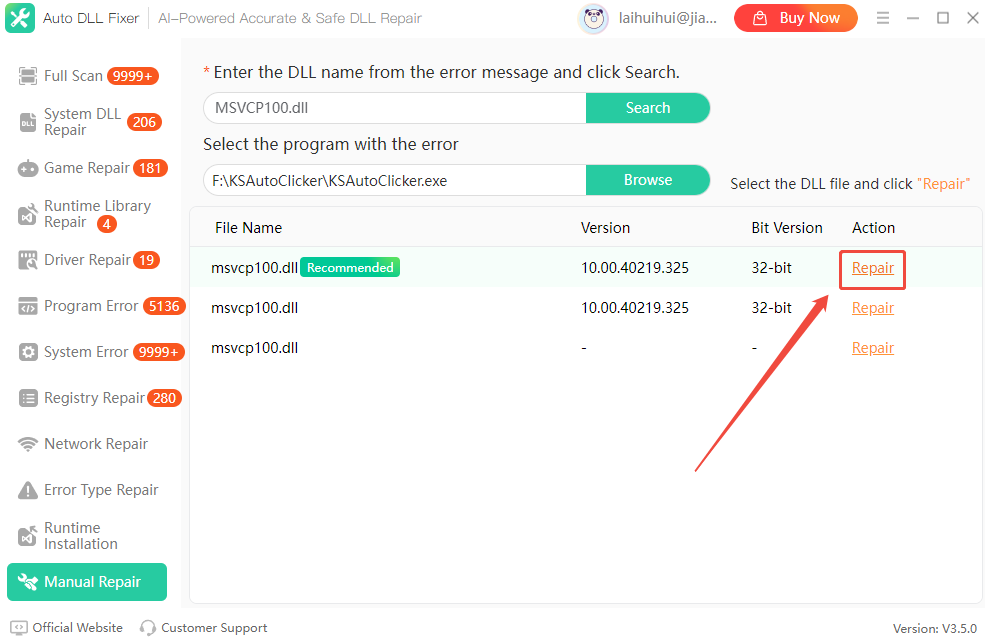
Task: Click the Customer Support headset icon
Action: 148,628
